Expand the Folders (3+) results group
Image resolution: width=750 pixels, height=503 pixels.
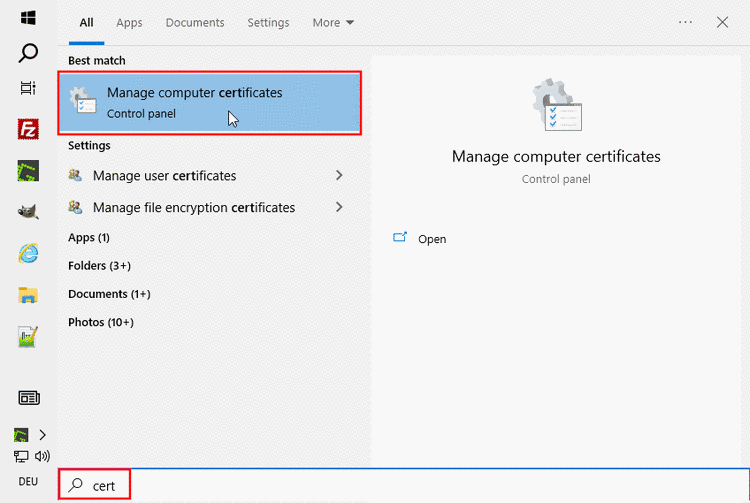(99, 266)
